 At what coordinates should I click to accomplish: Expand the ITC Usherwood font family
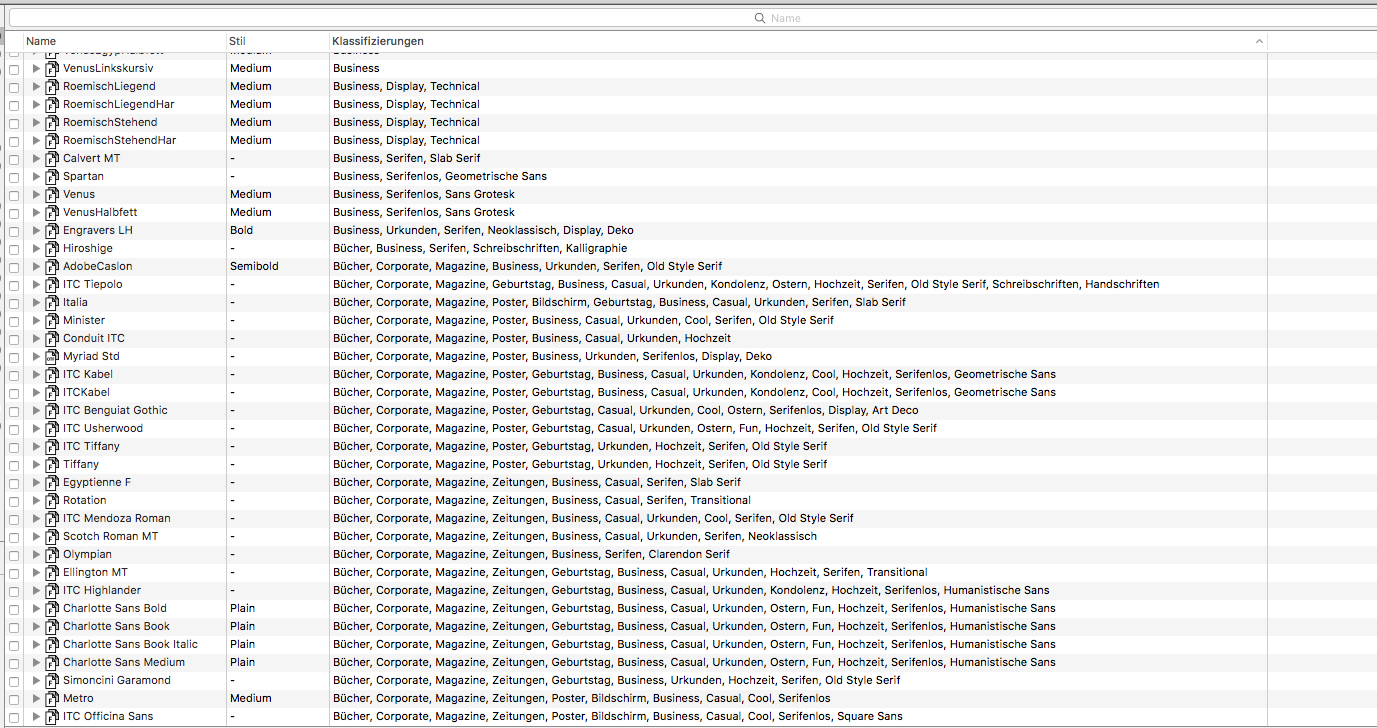click(36, 428)
